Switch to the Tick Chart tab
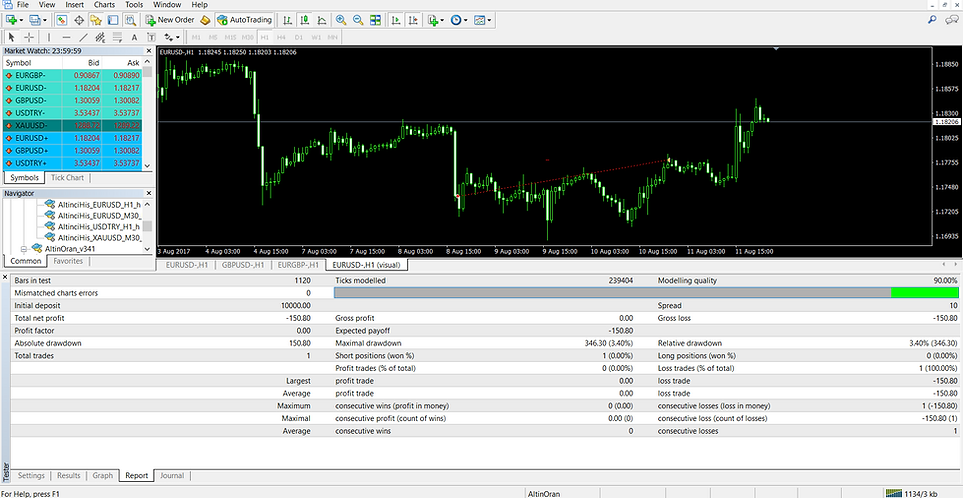 [67, 177]
